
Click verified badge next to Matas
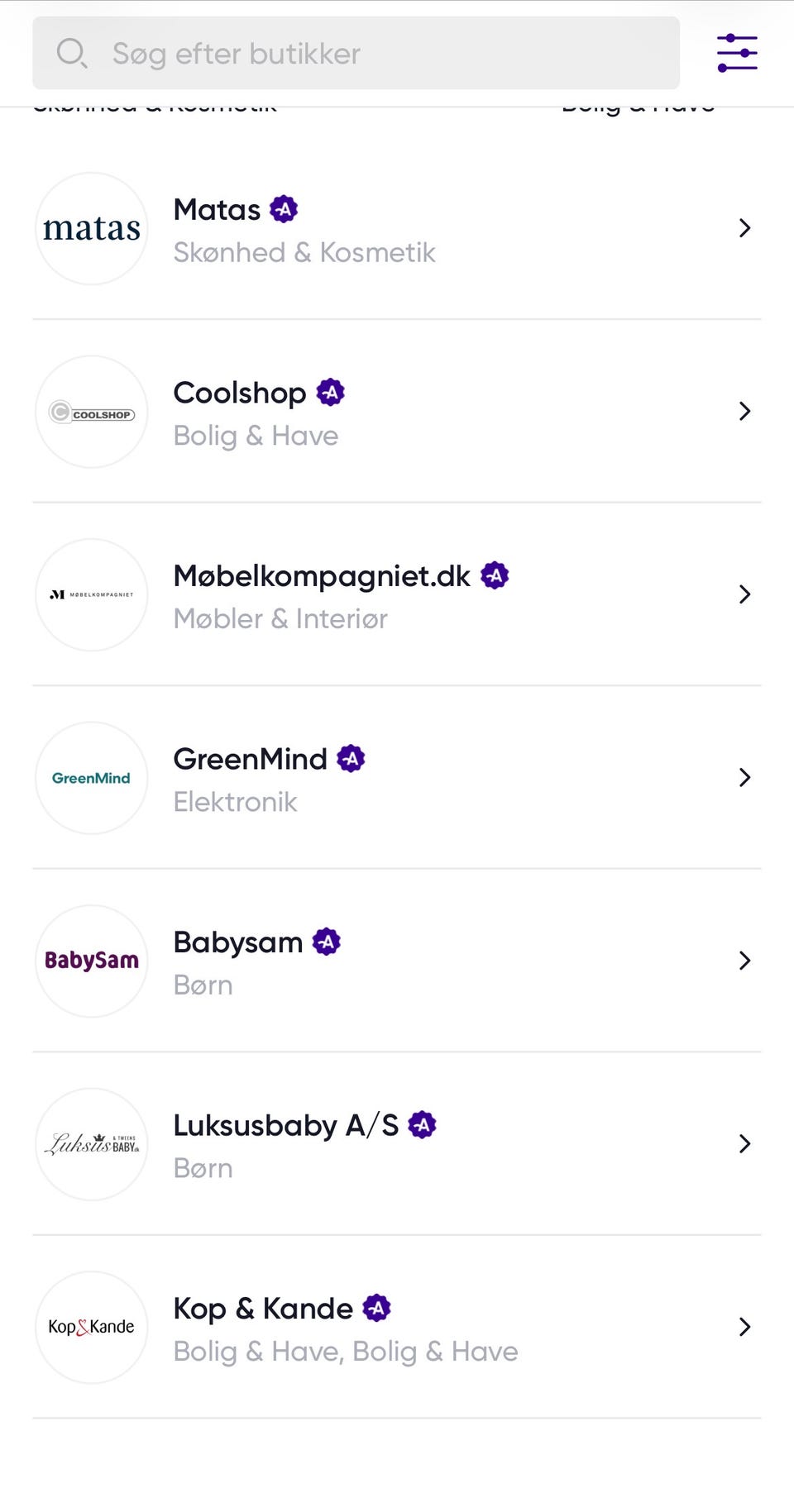tap(284, 209)
